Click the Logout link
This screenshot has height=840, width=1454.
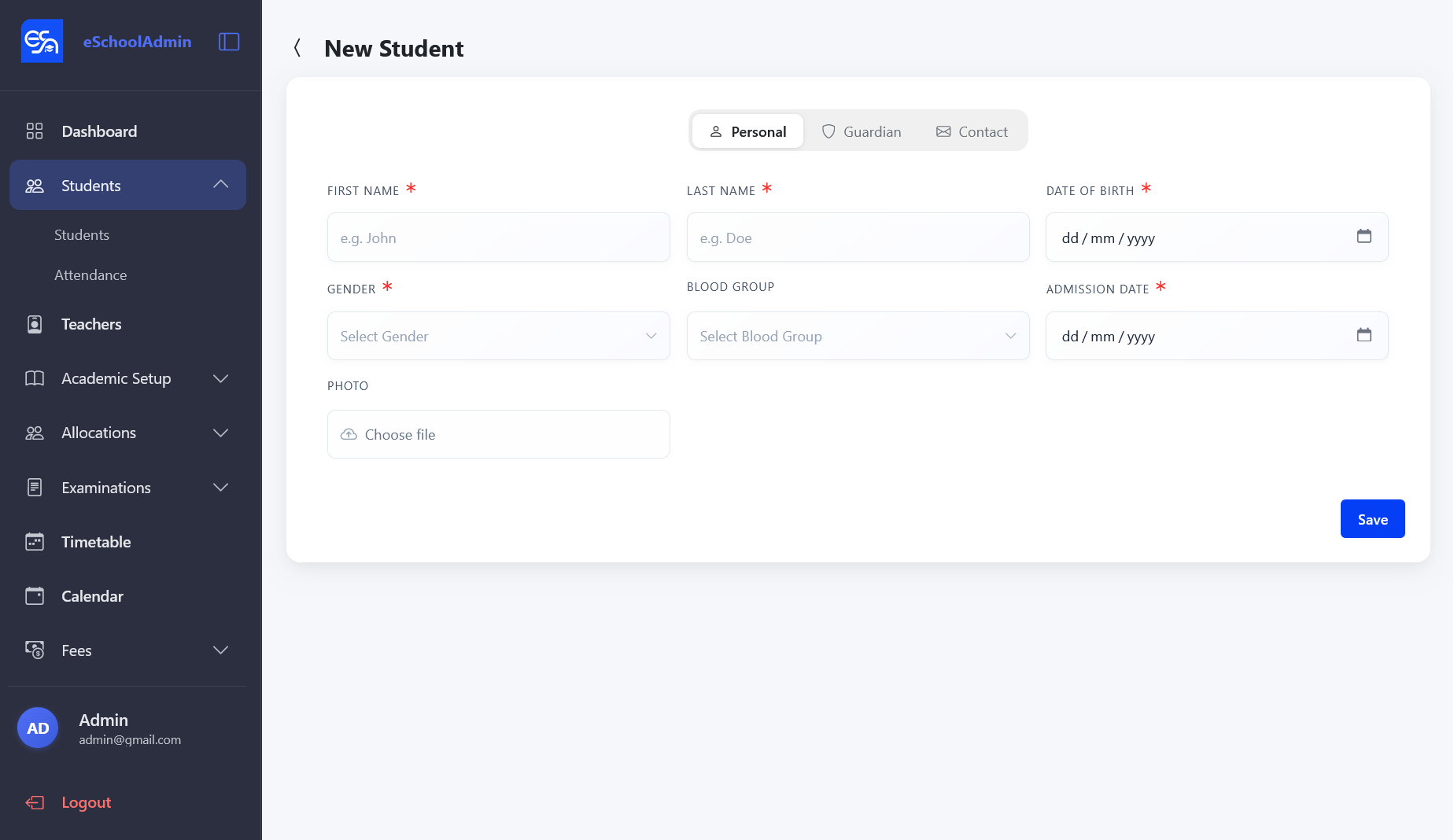(87, 802)
